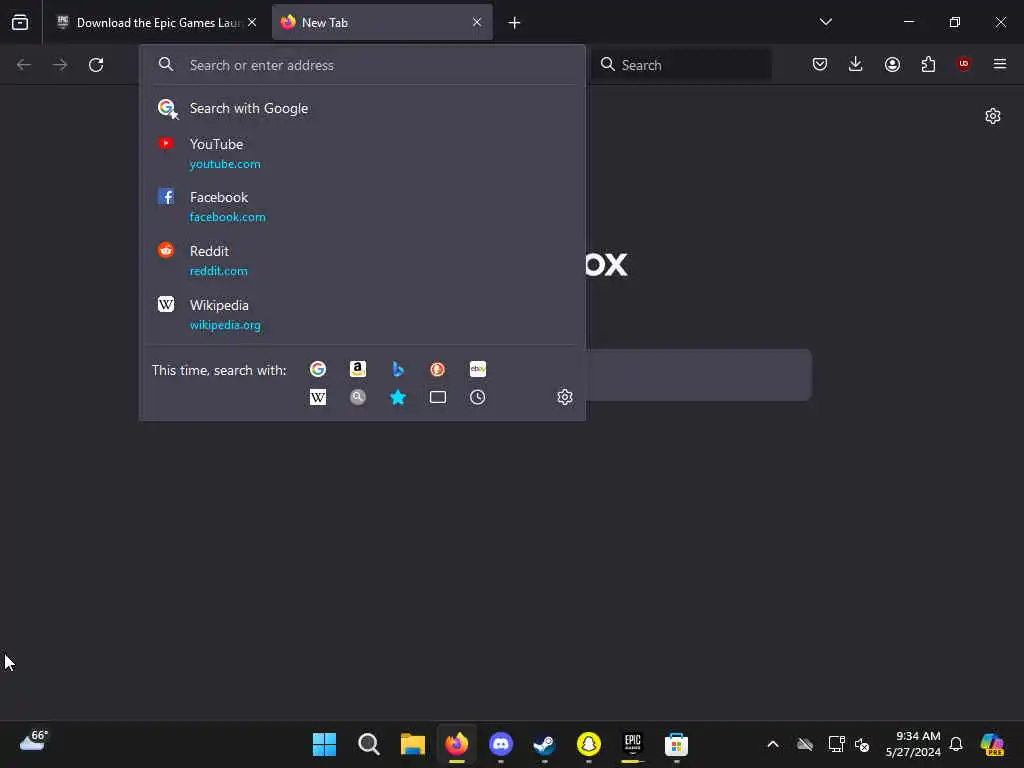1024x768 pixels.
Task: Choose the Reddit suggestion
Action: click(362, 261)
